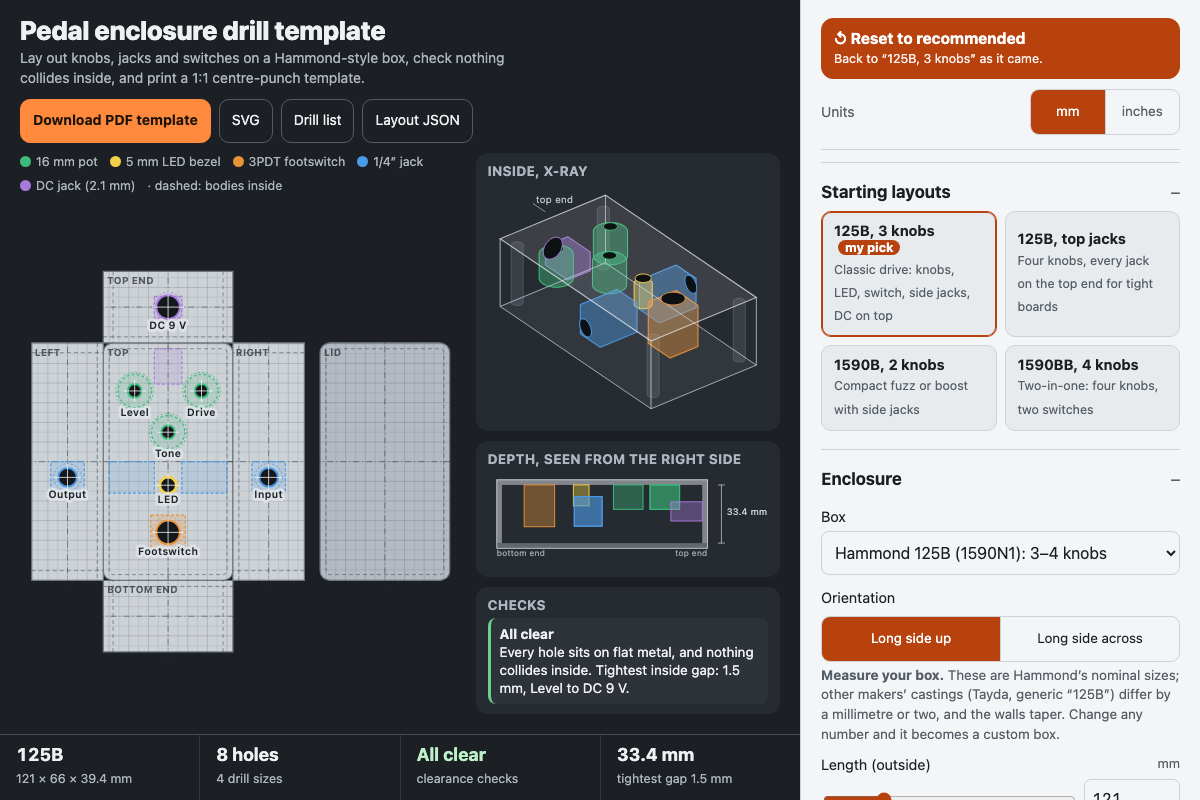The width and height of the screenshot is (1200, 800).
Task: Open the Box enclosure dropdown
Action: tap(1000, 553)
